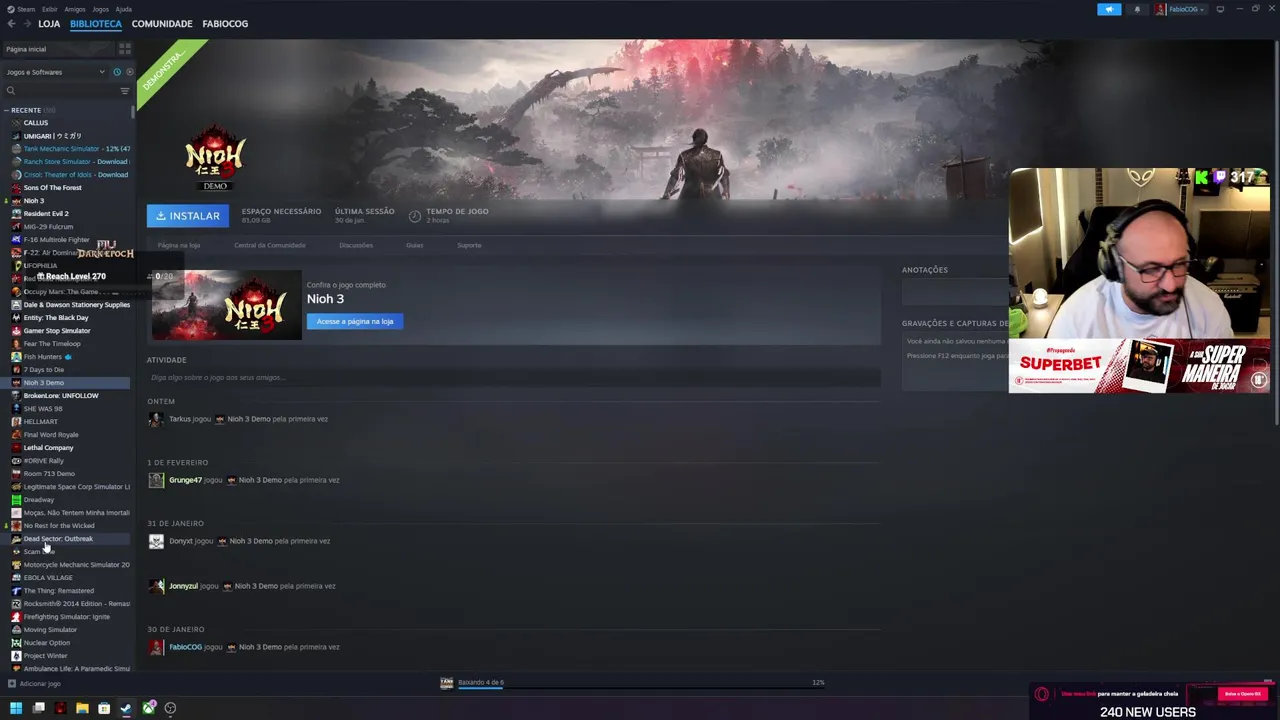This screenshot has width=1280, height=720.
Task: Select Nuclear Option in the list
Action: [x=46, y=643]
